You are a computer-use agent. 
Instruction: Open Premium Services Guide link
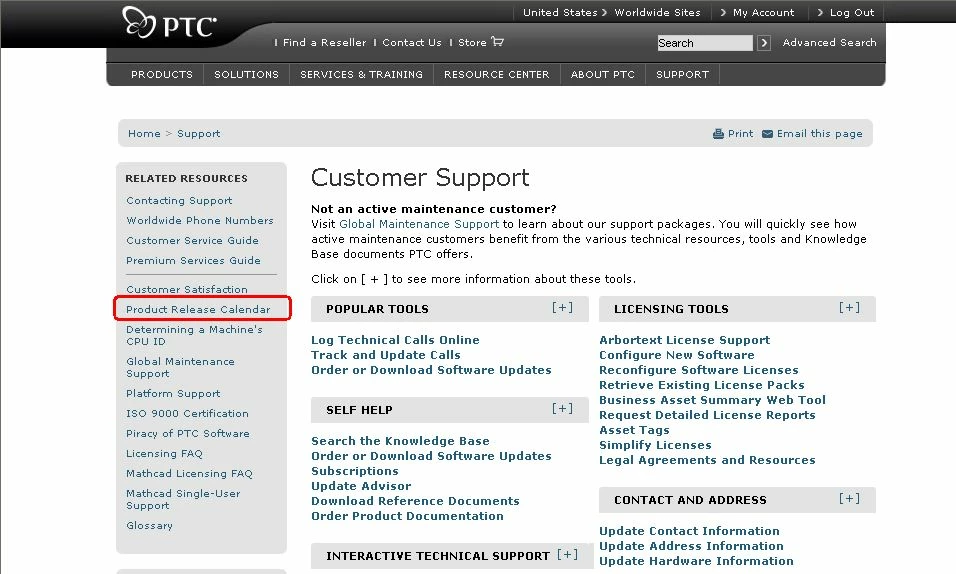[193, 260]
